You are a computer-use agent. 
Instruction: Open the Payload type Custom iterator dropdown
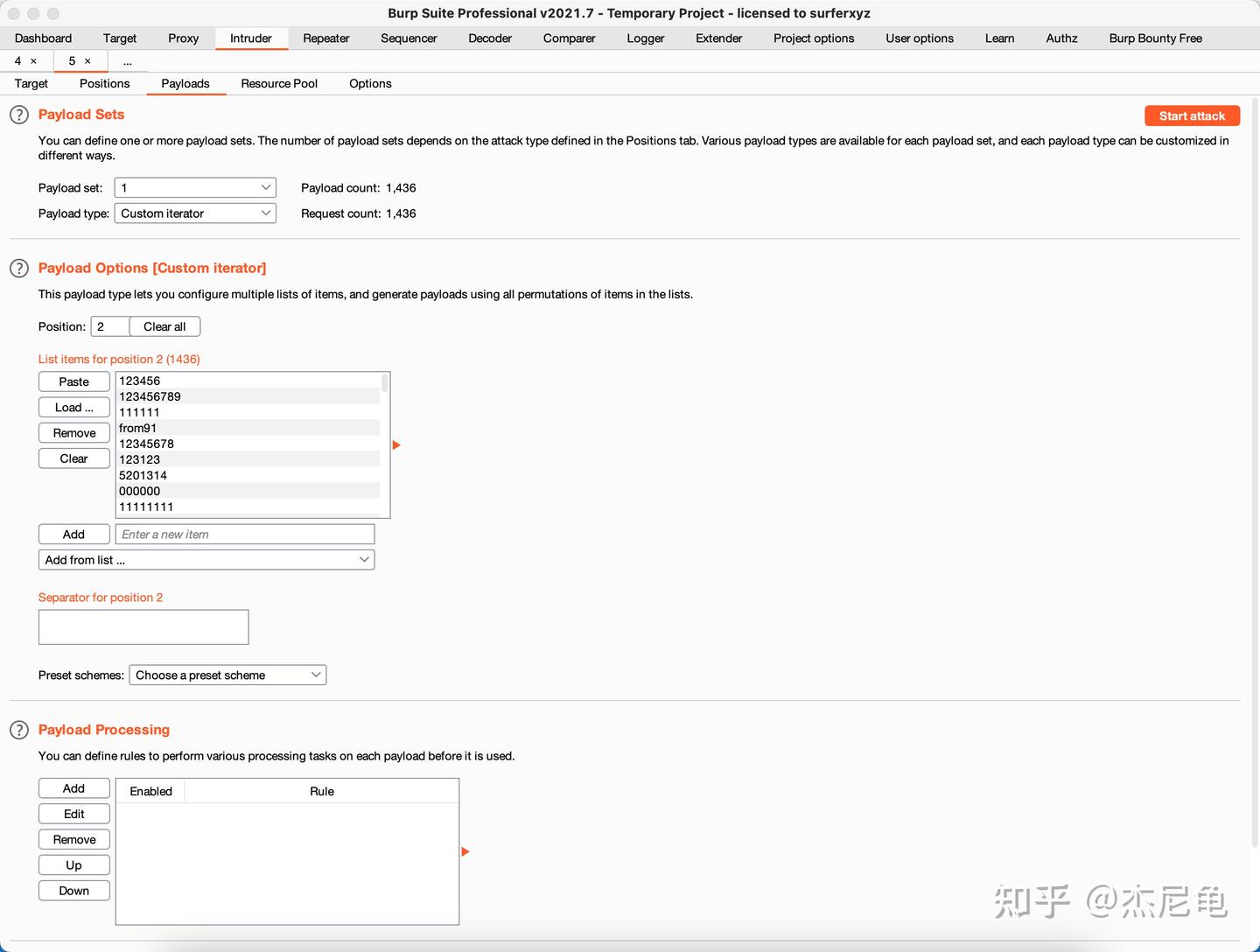click(x=195, y=213)
